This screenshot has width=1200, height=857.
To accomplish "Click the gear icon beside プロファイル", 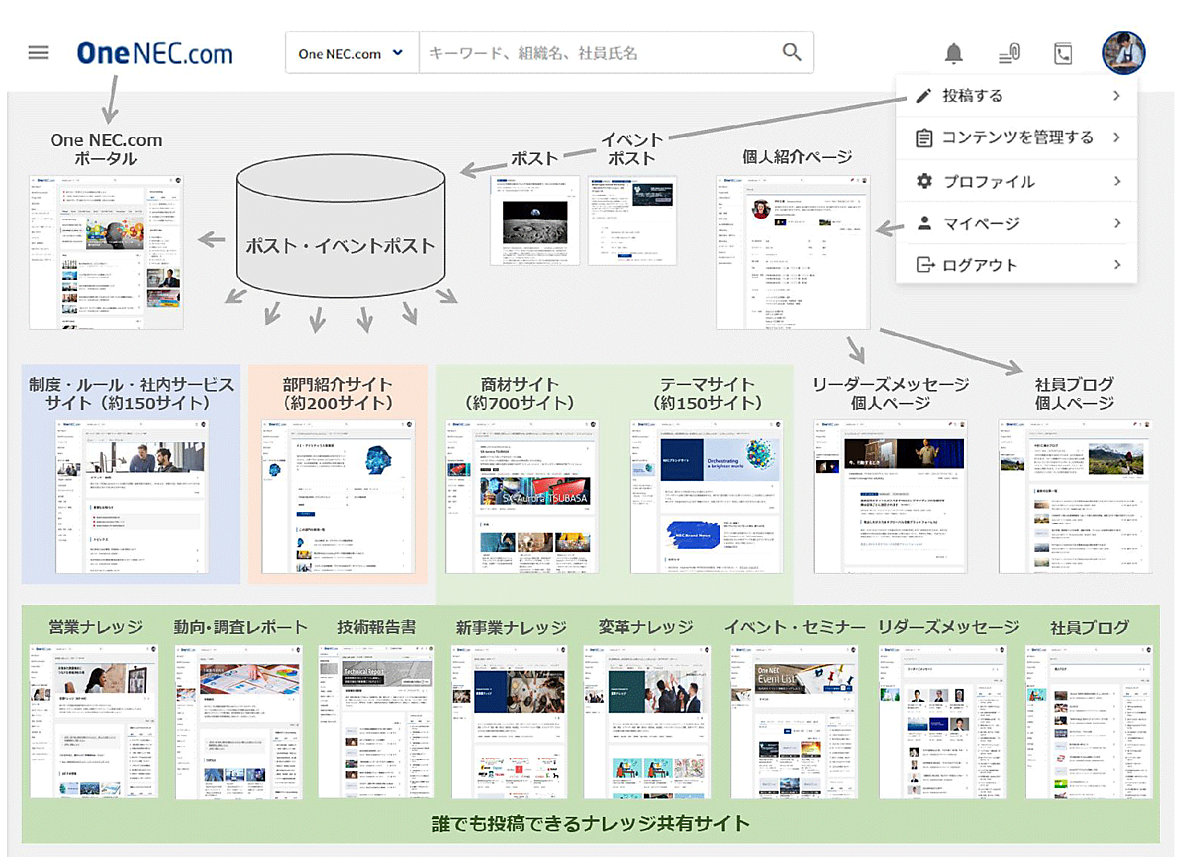I will pos(924,181).
